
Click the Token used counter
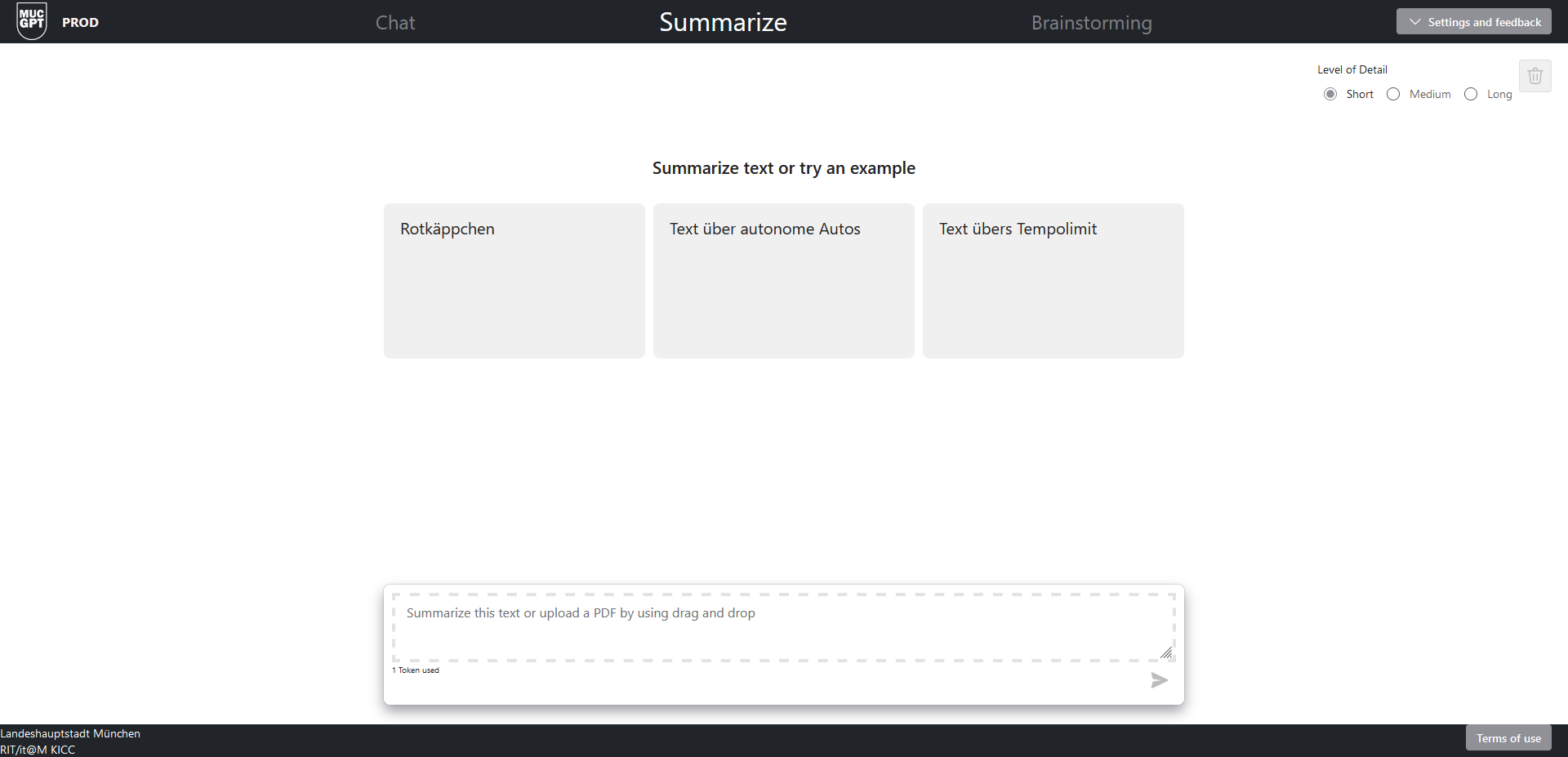(x=416, y=670)
